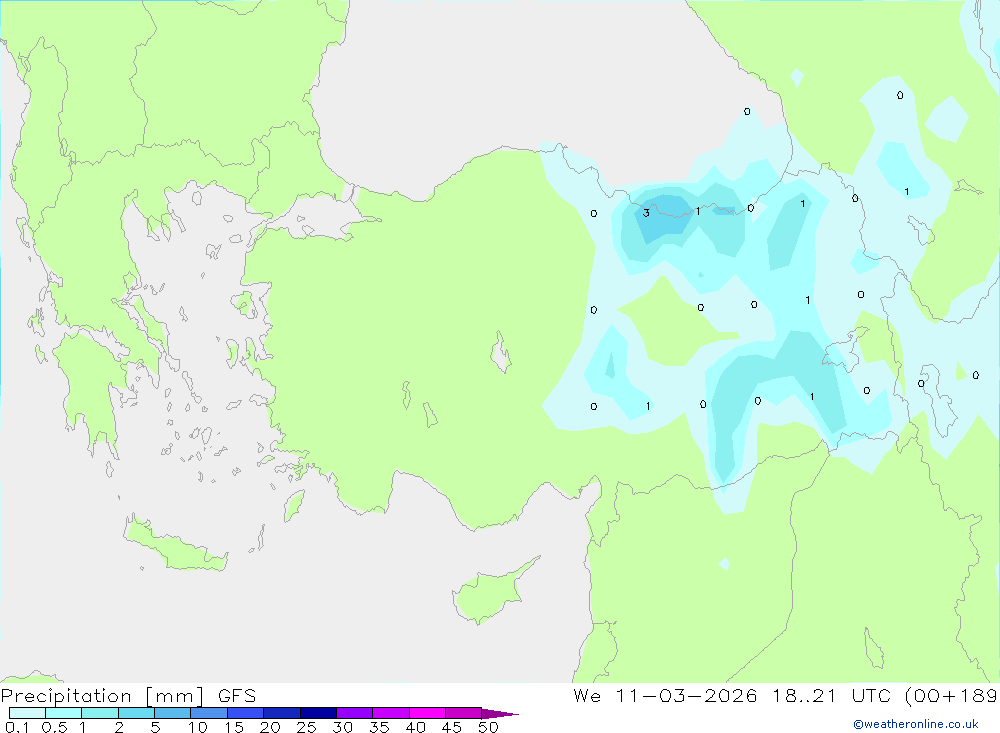1000x733 pixels.
Task: Click the 1–2 mm legend swatch
Action: 100,713
